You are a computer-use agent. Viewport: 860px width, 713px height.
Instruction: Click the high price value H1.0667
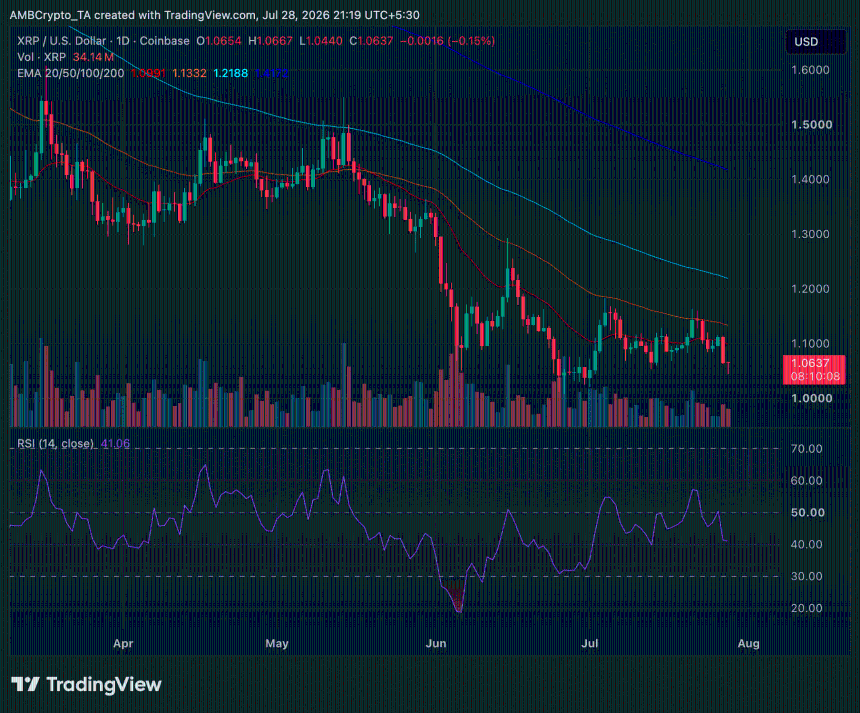click(270, 41)
